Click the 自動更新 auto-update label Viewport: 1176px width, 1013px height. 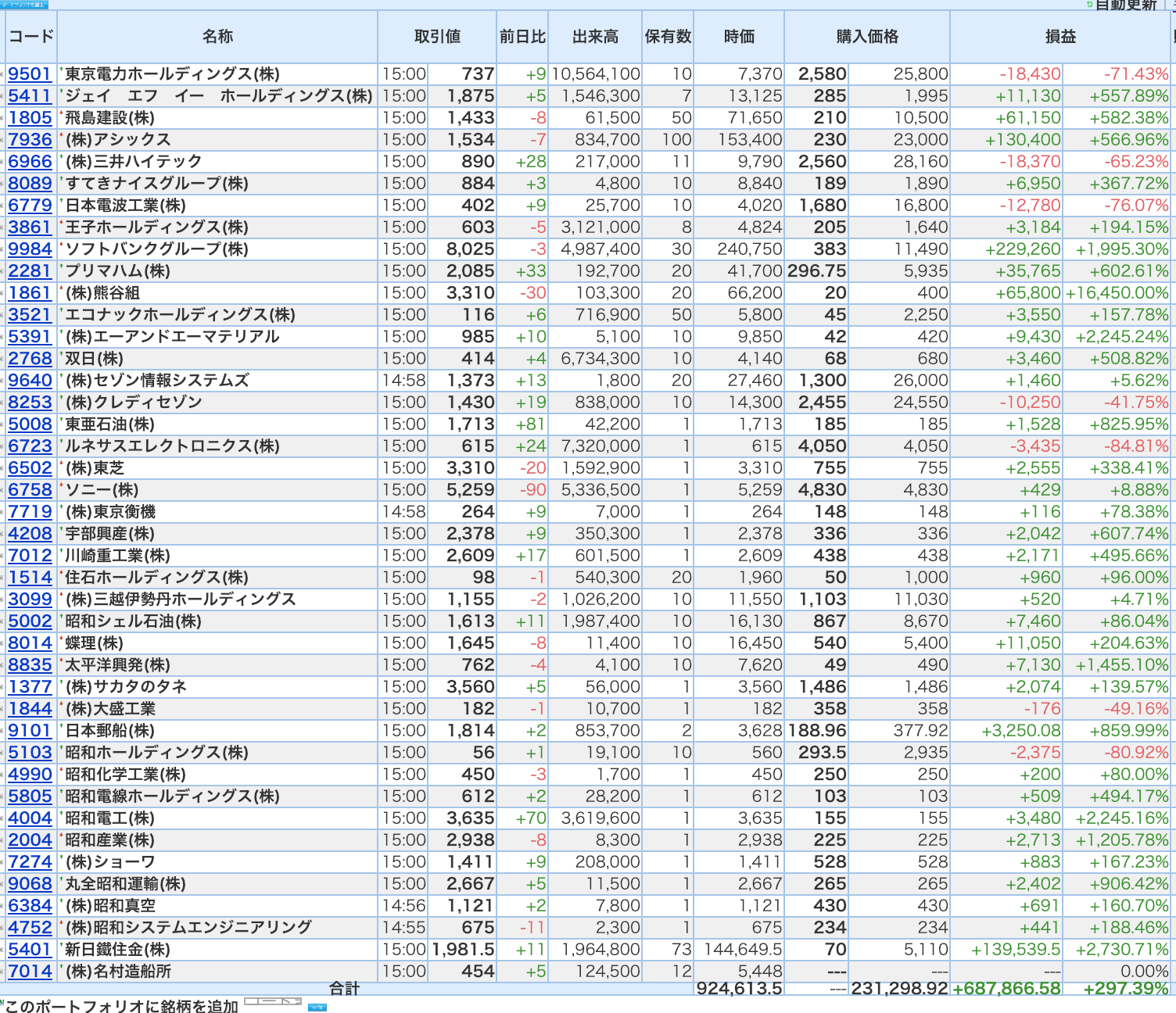(1126, 5)
